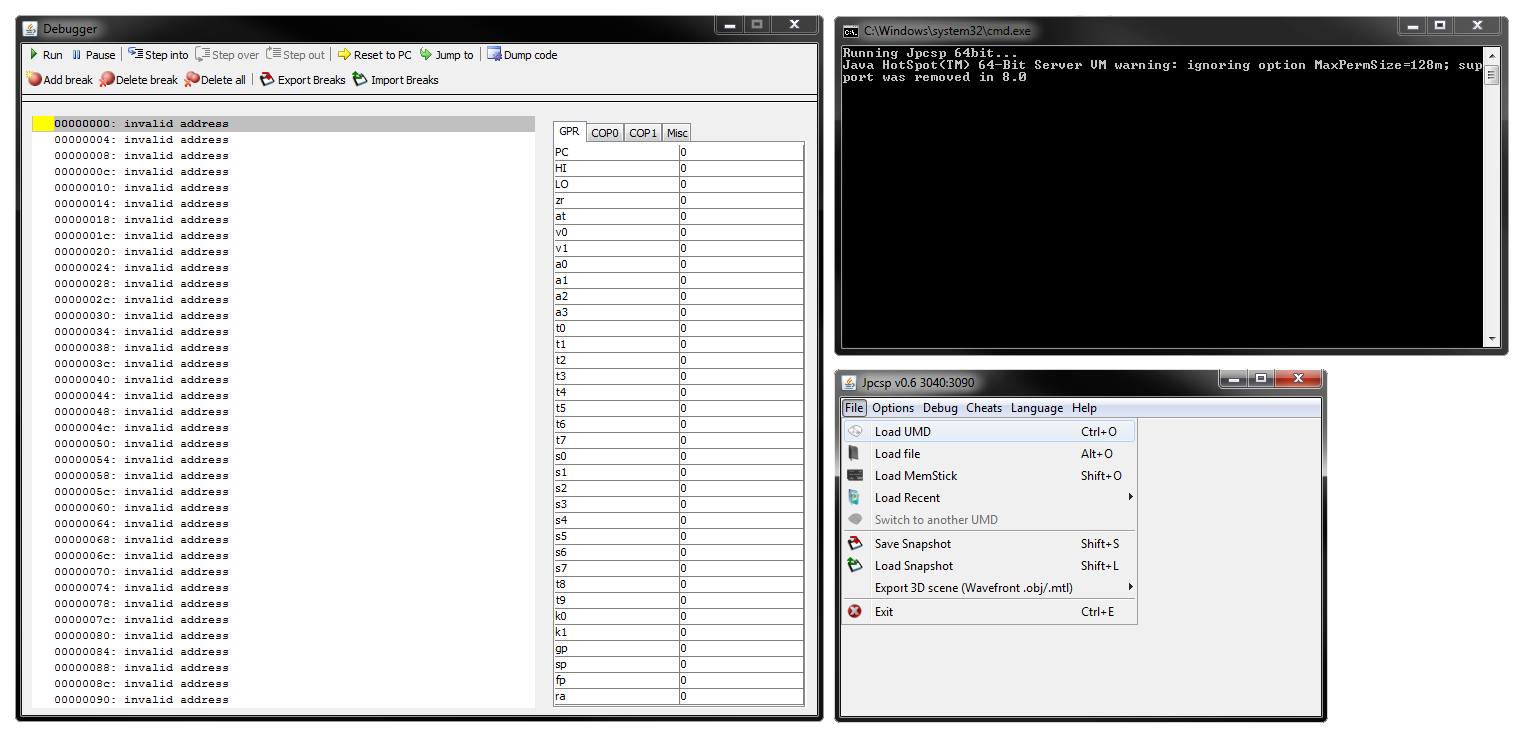
Task: Click Exit in the File menu
Action: pyautogui.click(x=989, y=612)
